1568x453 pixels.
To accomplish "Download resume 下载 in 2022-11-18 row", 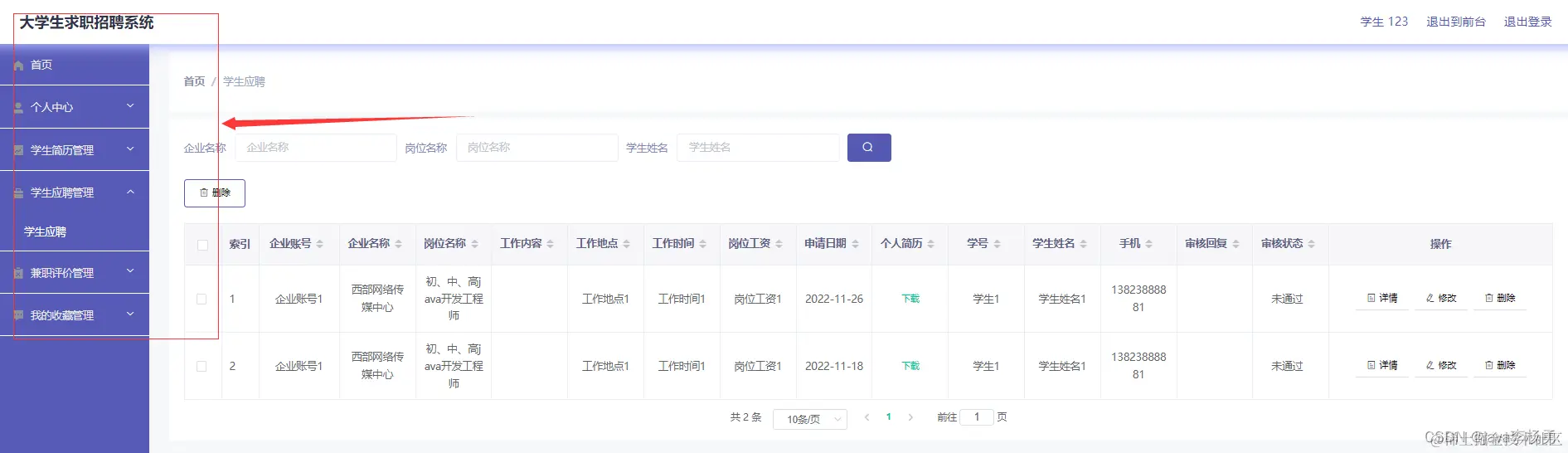I will pos(910,366).
